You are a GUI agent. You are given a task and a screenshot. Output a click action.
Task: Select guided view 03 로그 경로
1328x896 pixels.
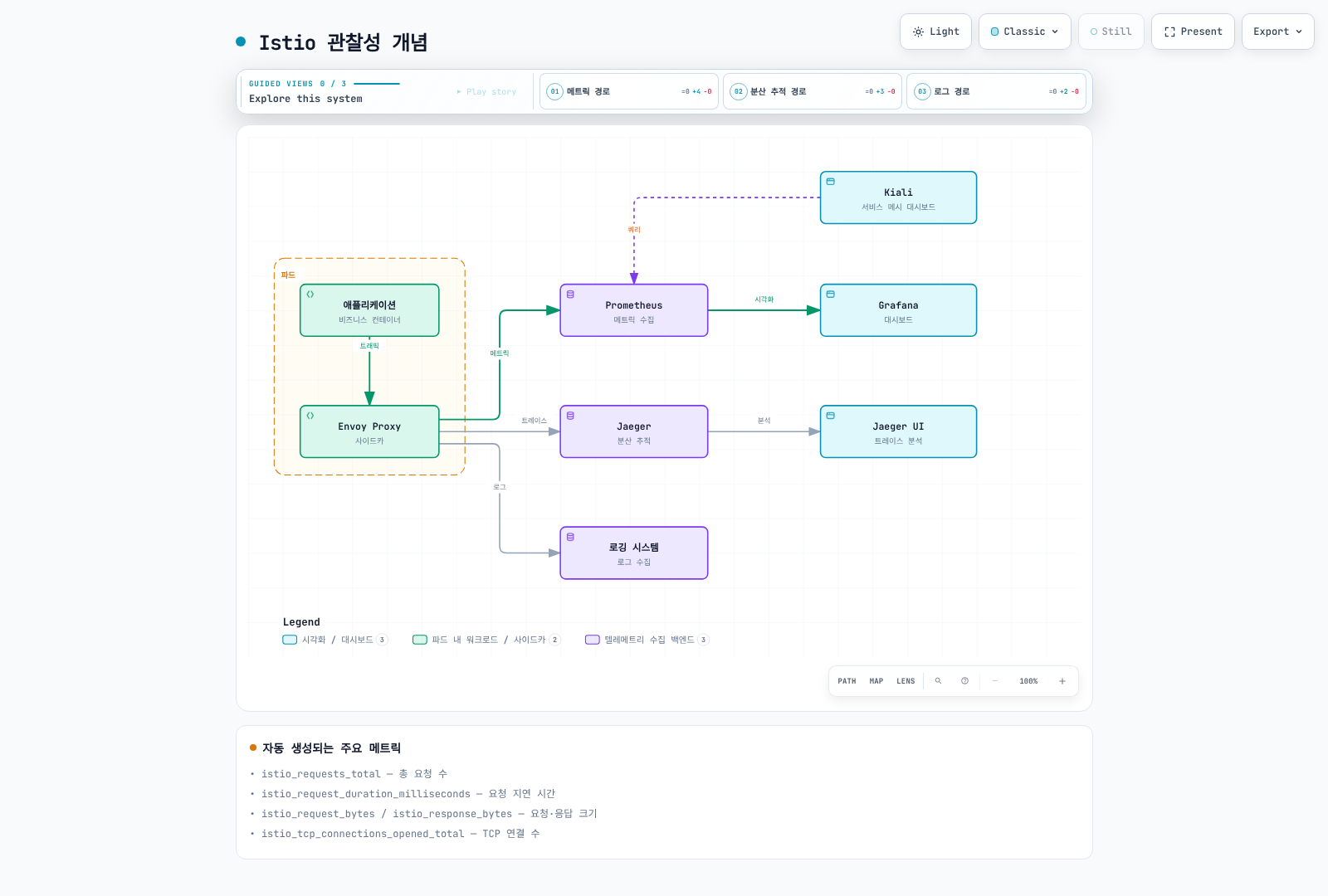coord(996,91)
